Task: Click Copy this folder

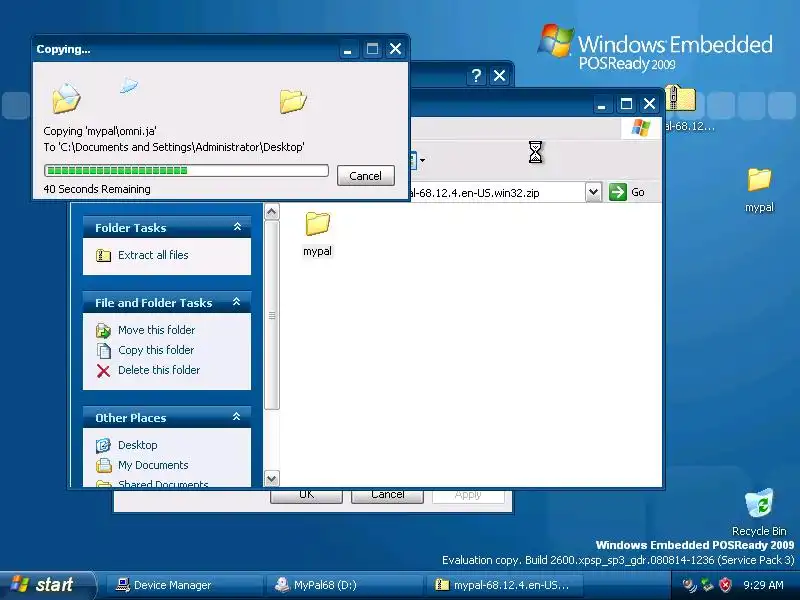Action: [x=156, y=350]
